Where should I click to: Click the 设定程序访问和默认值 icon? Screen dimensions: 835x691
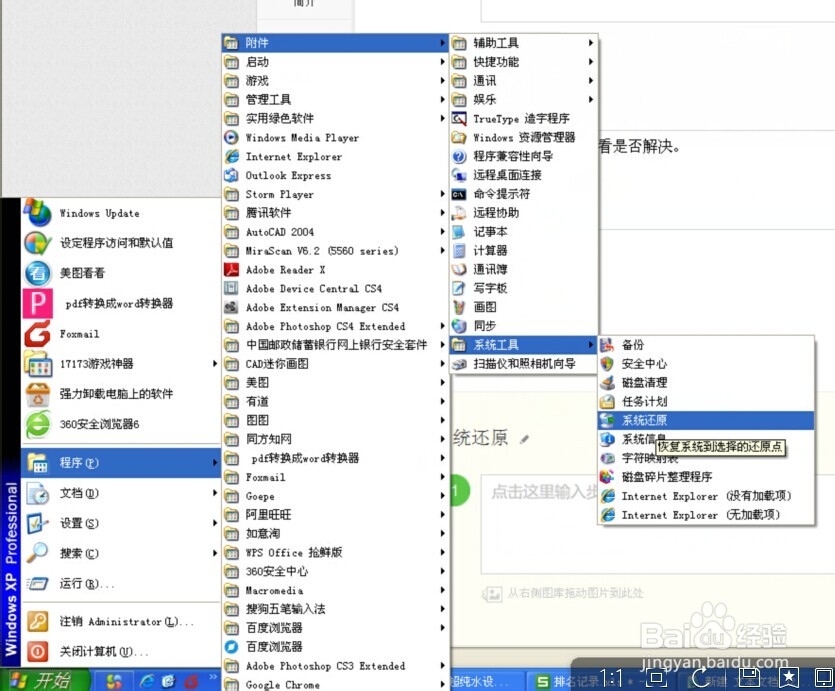click(x=37, y=243)
